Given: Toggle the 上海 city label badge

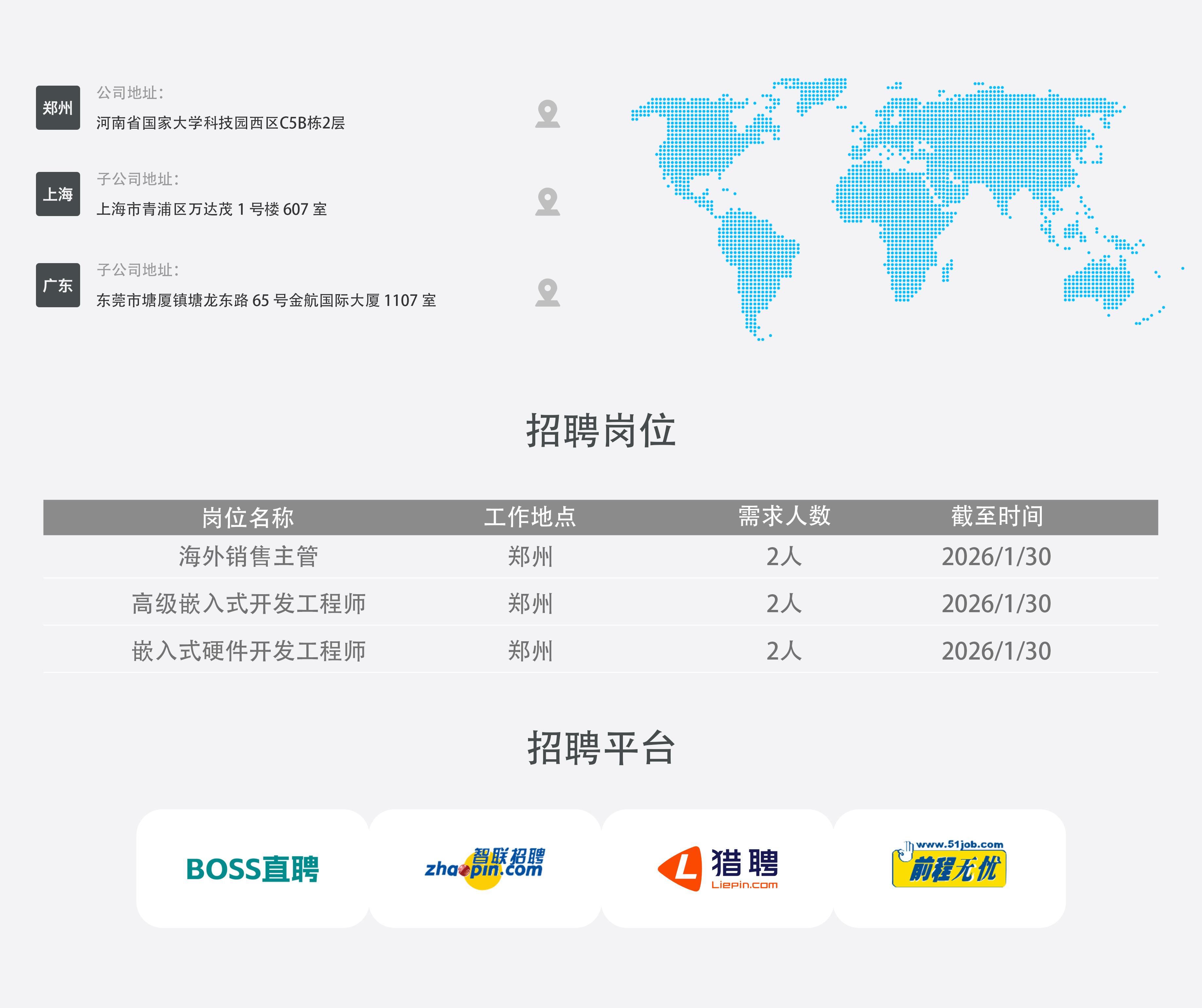Looking at the screenshot, I should point(58,194).
